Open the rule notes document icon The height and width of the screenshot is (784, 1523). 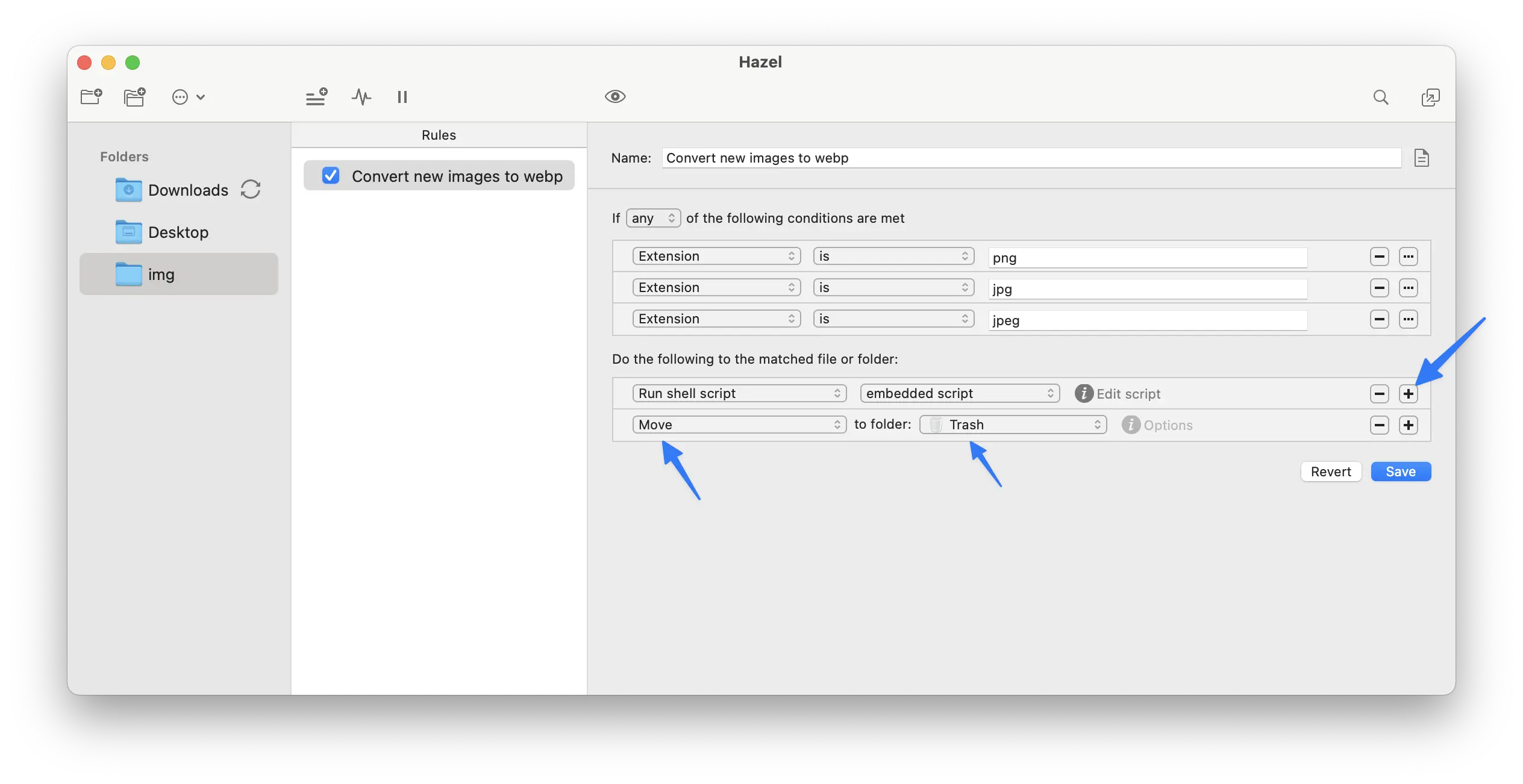click(1422, 158)
